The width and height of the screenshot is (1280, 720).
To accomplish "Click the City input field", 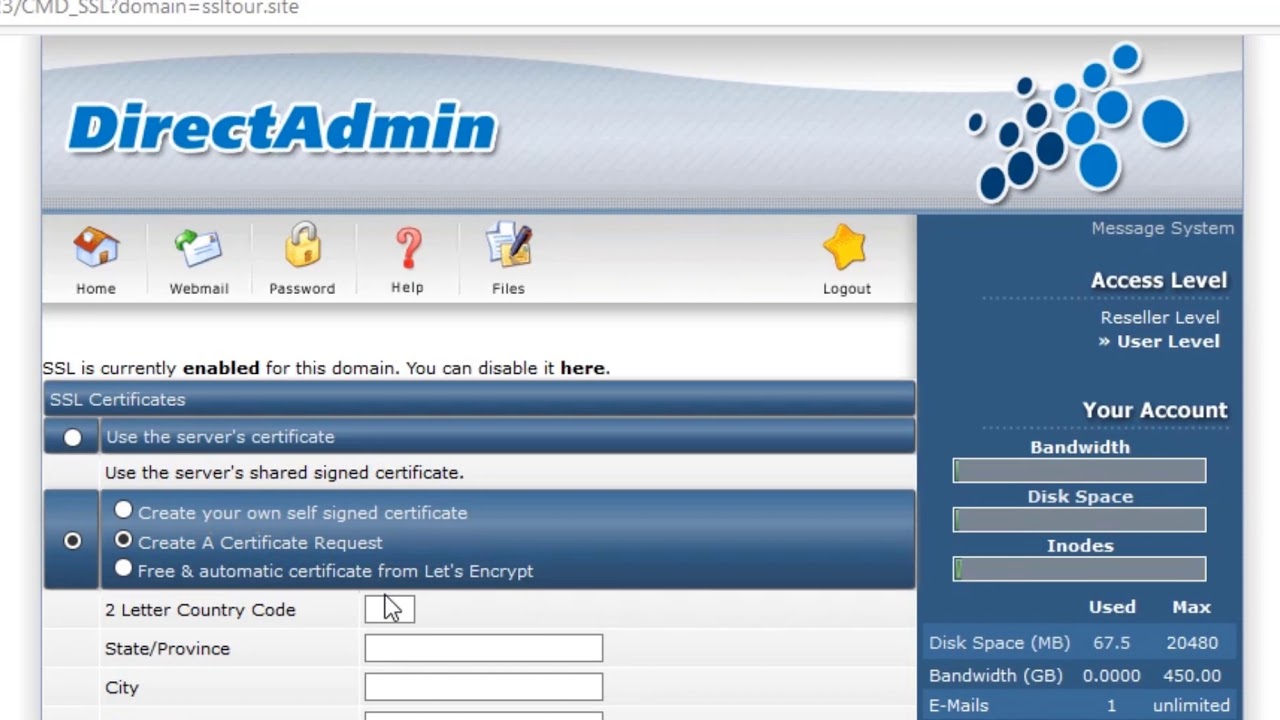I will 484,687.
